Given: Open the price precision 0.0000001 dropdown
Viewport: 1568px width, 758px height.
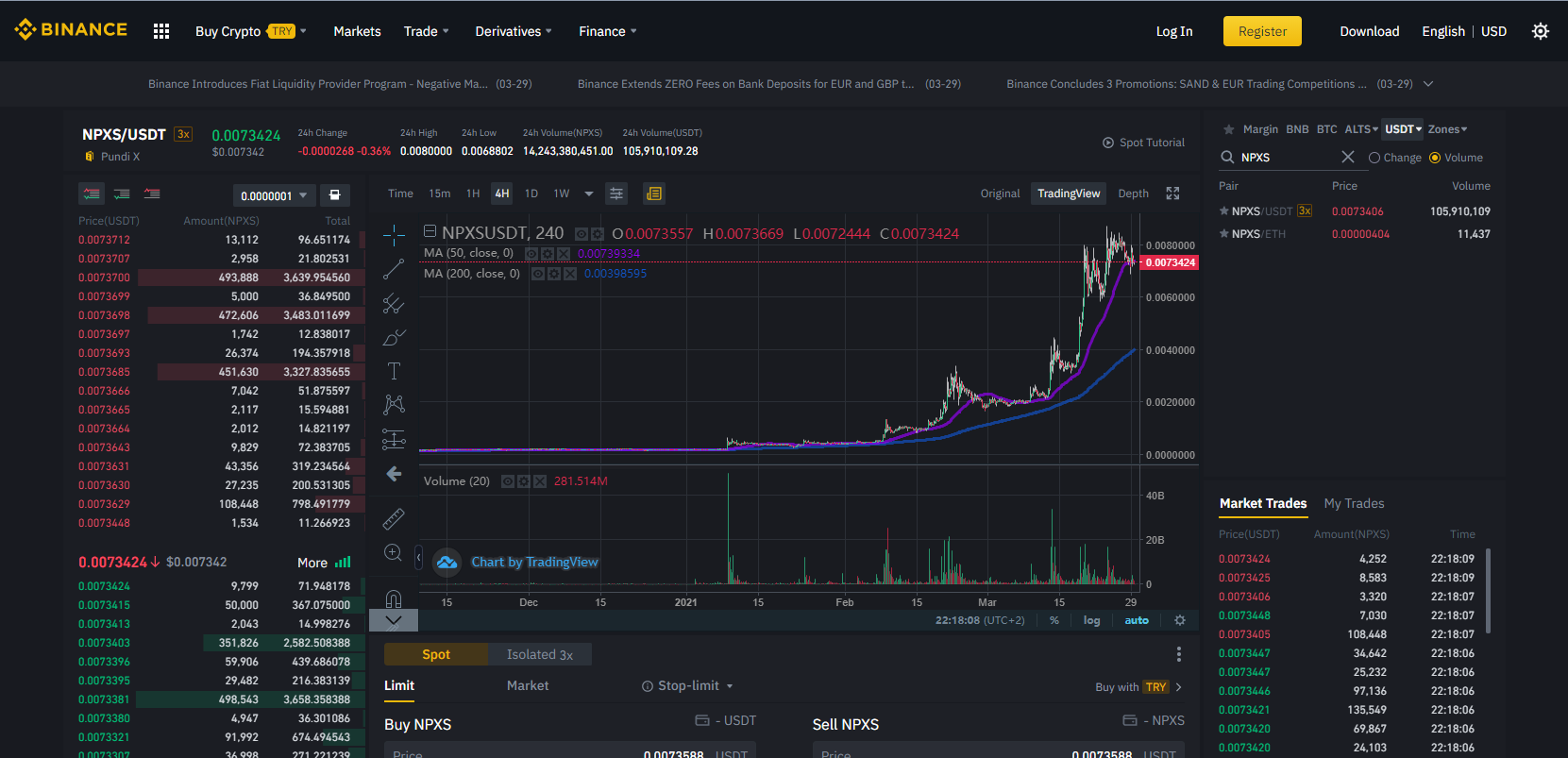Looking at the screenshot, I should (273, 195).
